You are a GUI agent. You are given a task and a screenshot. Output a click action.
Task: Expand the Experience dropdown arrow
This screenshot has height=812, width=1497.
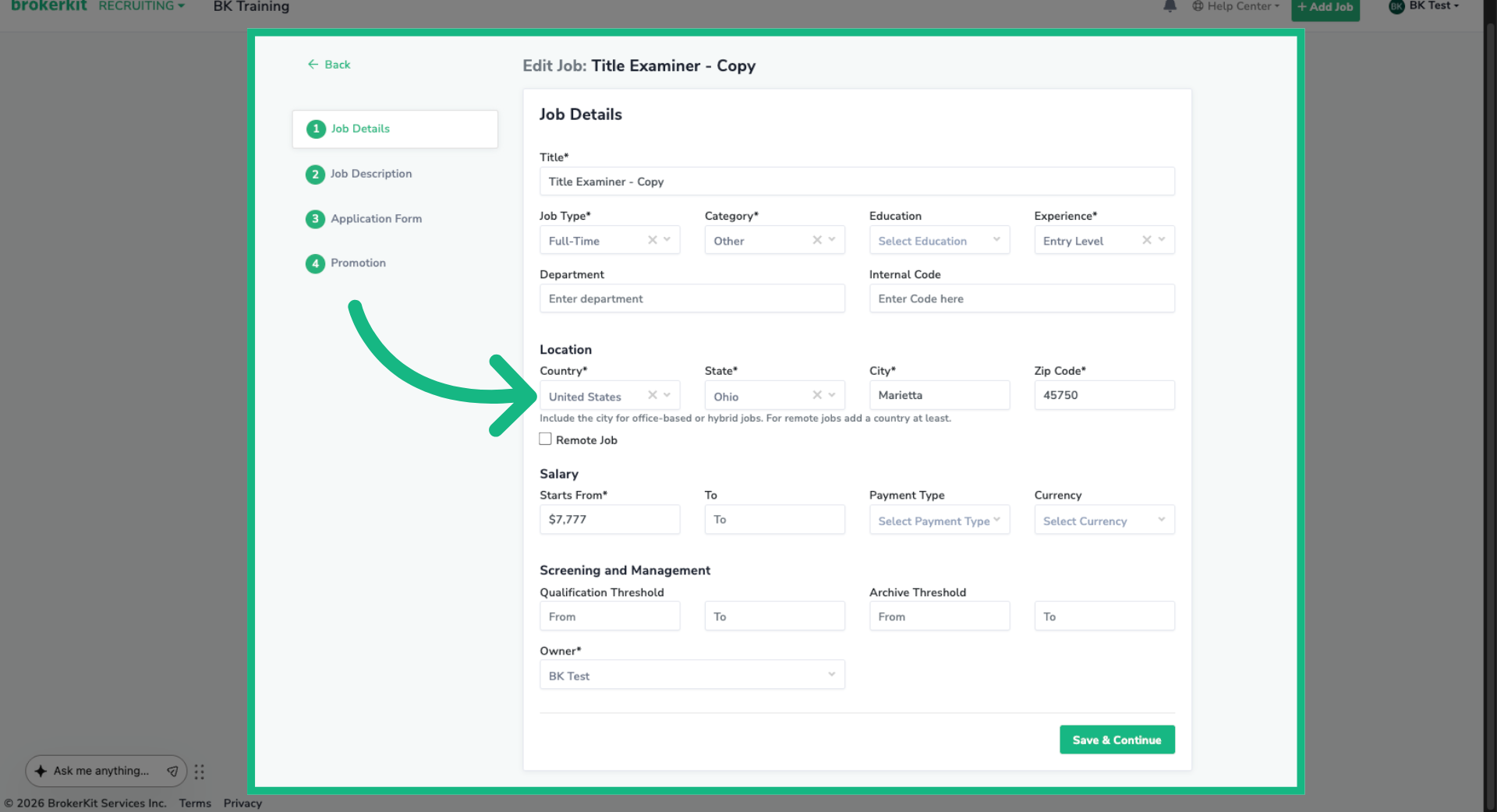coord(1162,240)
